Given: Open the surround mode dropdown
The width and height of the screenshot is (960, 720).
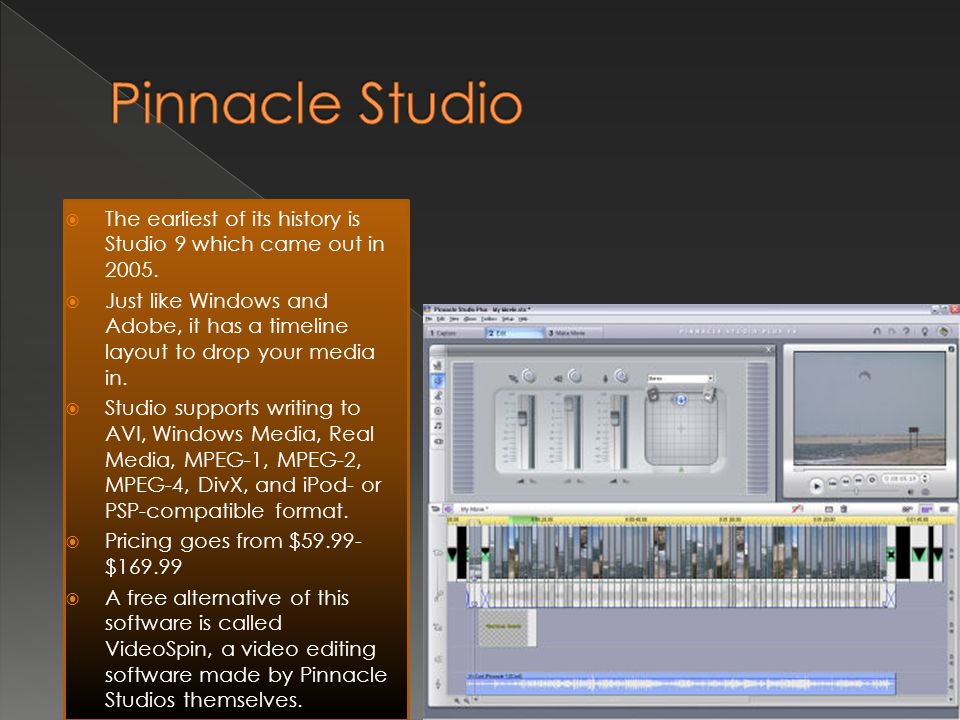Looking at the screenshot, I should coord(681,378).
